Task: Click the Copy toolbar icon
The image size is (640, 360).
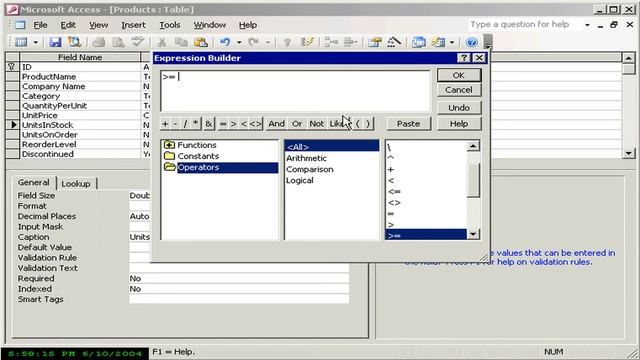Action: tap(181, 42)
